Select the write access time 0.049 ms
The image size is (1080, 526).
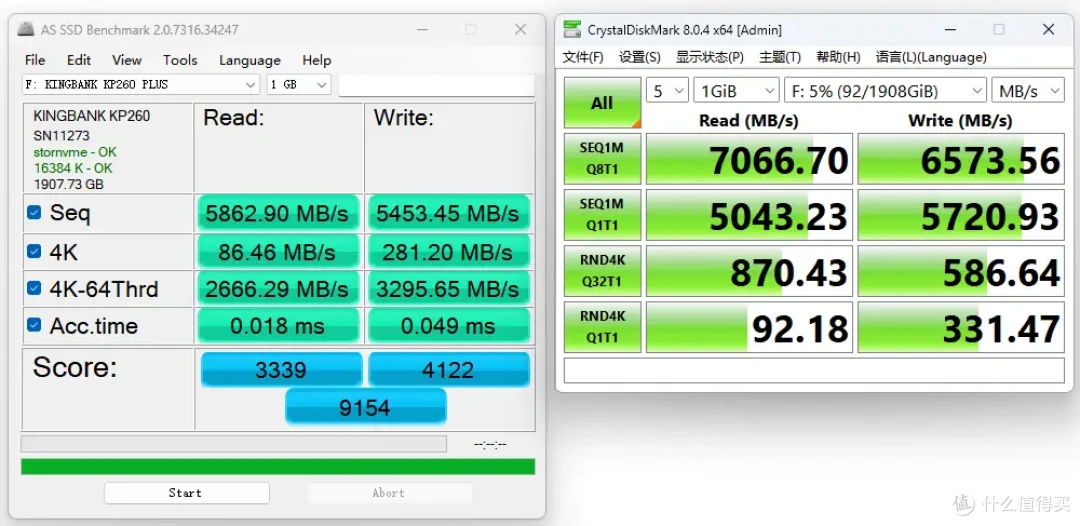coord(448,325)
